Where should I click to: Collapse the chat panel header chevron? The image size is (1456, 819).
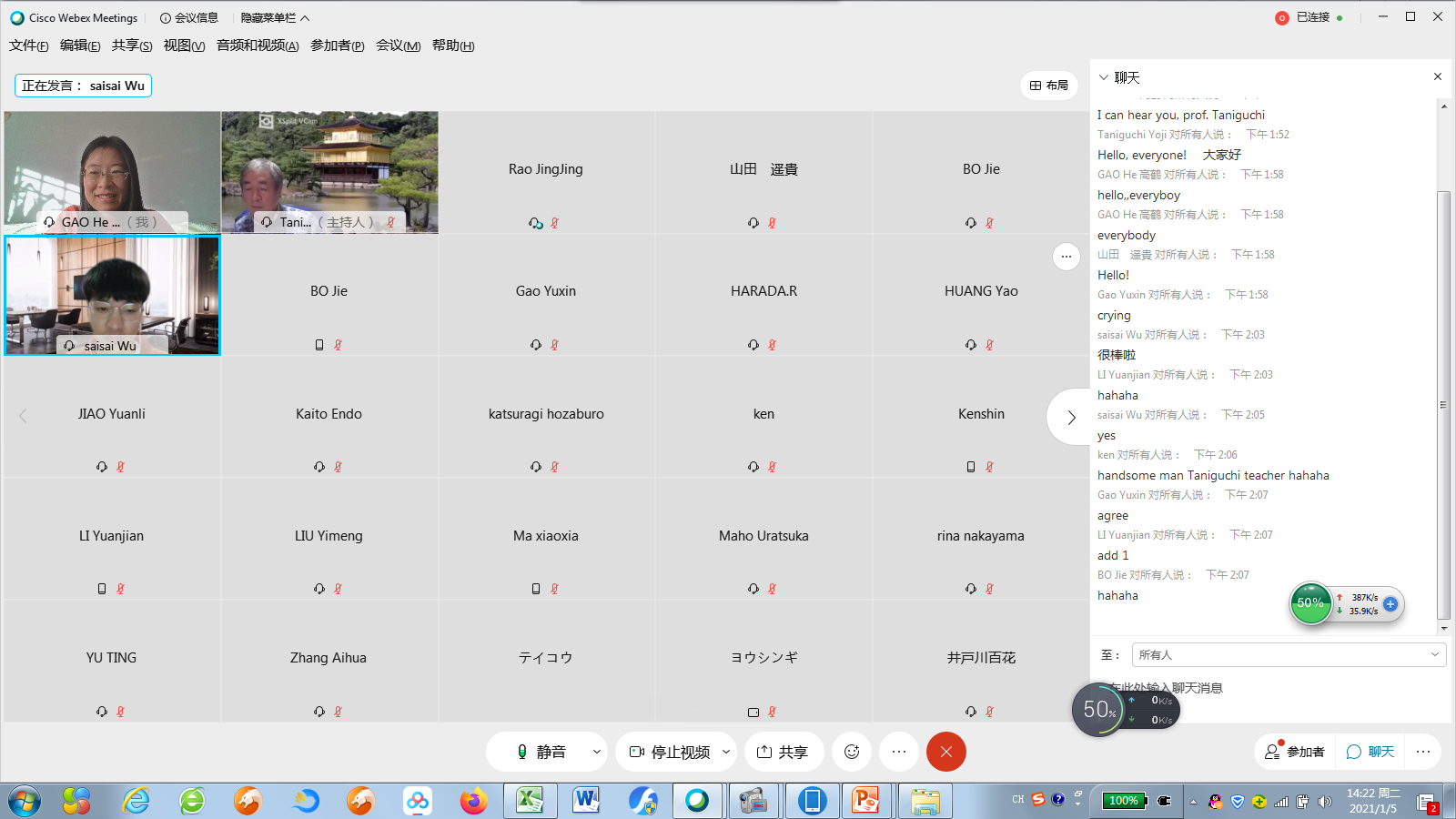point(1104,77)
